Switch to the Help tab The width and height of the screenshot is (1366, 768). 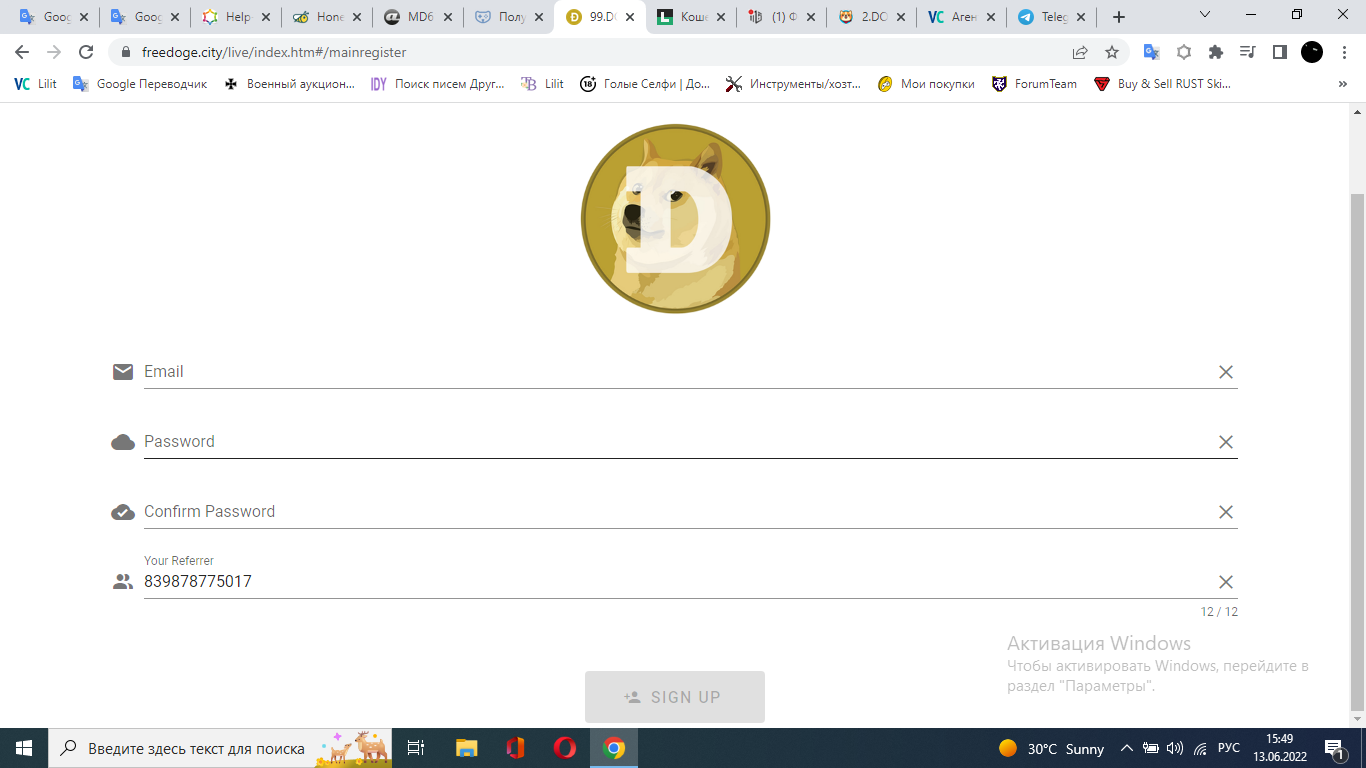(236, 17)
